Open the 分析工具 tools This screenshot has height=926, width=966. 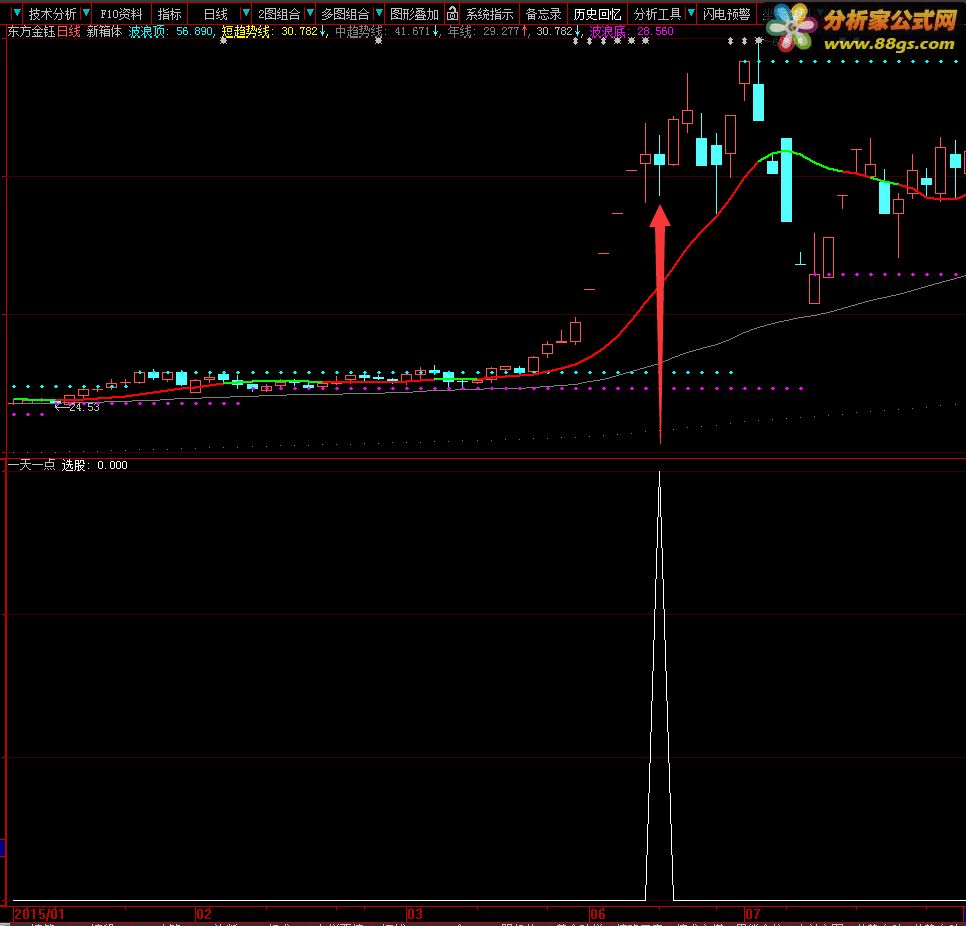tap(657, 14)
